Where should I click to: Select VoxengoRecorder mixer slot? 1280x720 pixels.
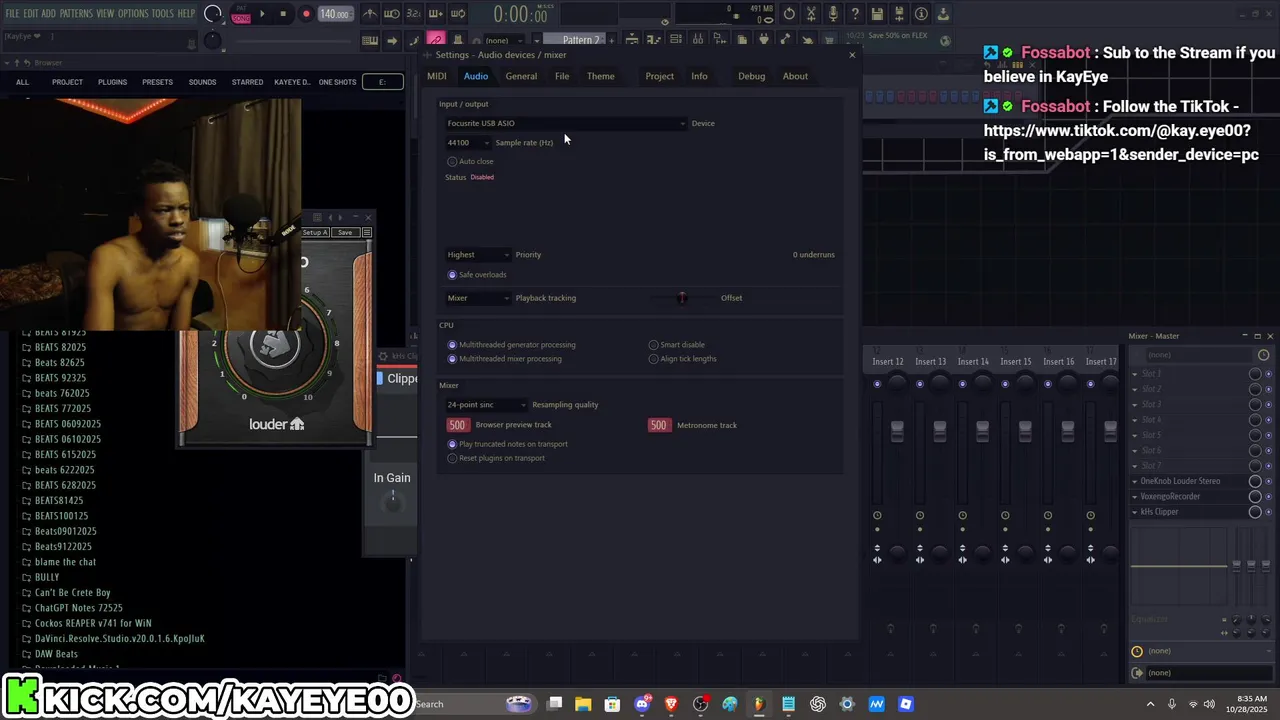coord(1170,496)
